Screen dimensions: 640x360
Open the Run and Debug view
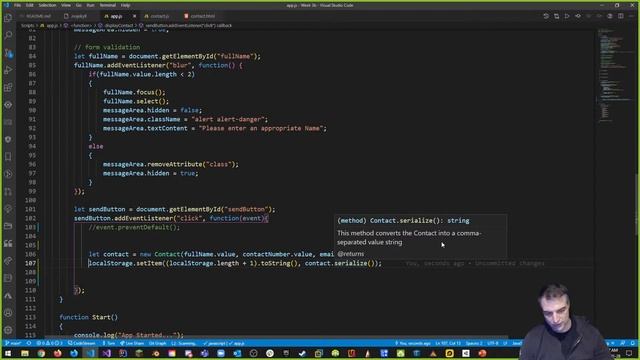pos(8,70)
